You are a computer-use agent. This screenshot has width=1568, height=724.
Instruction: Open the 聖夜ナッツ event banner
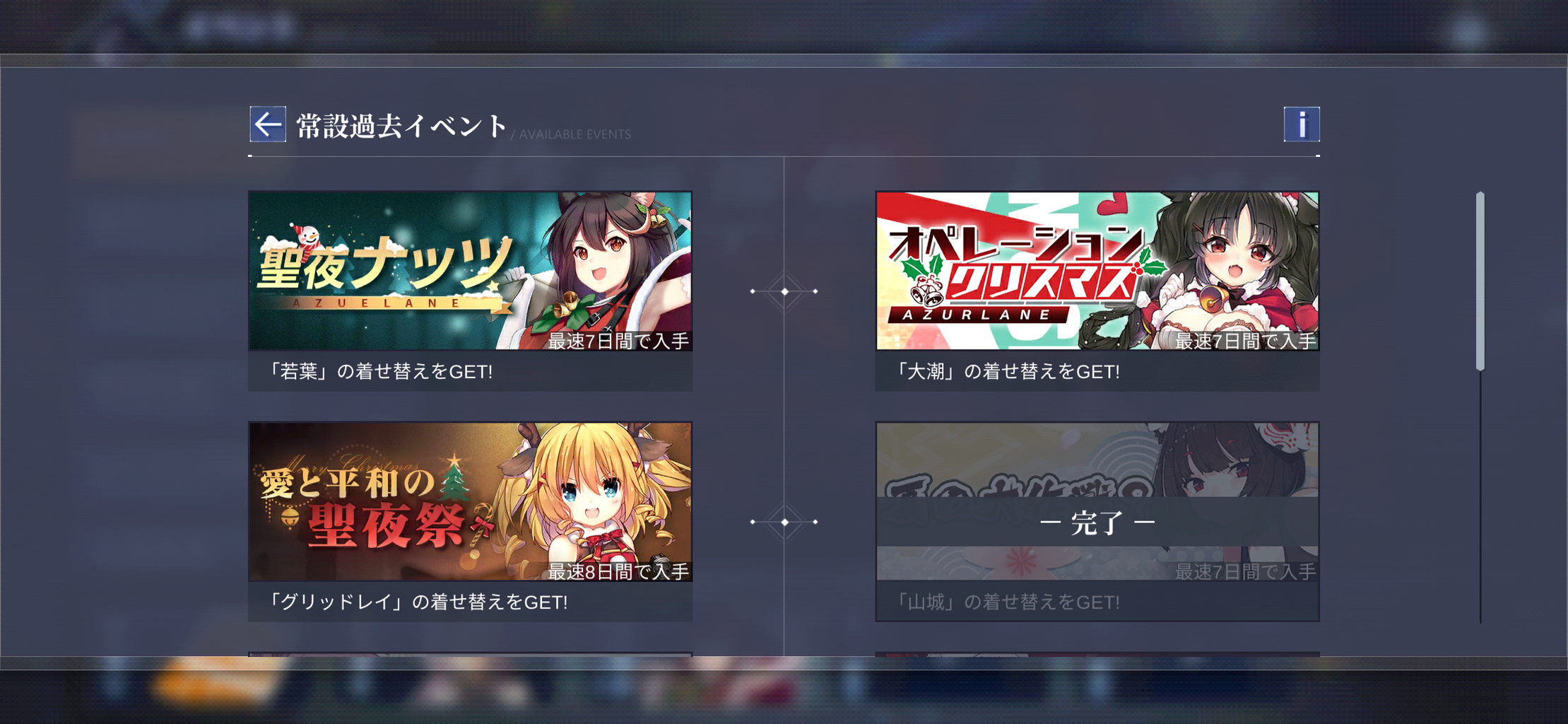470,271
